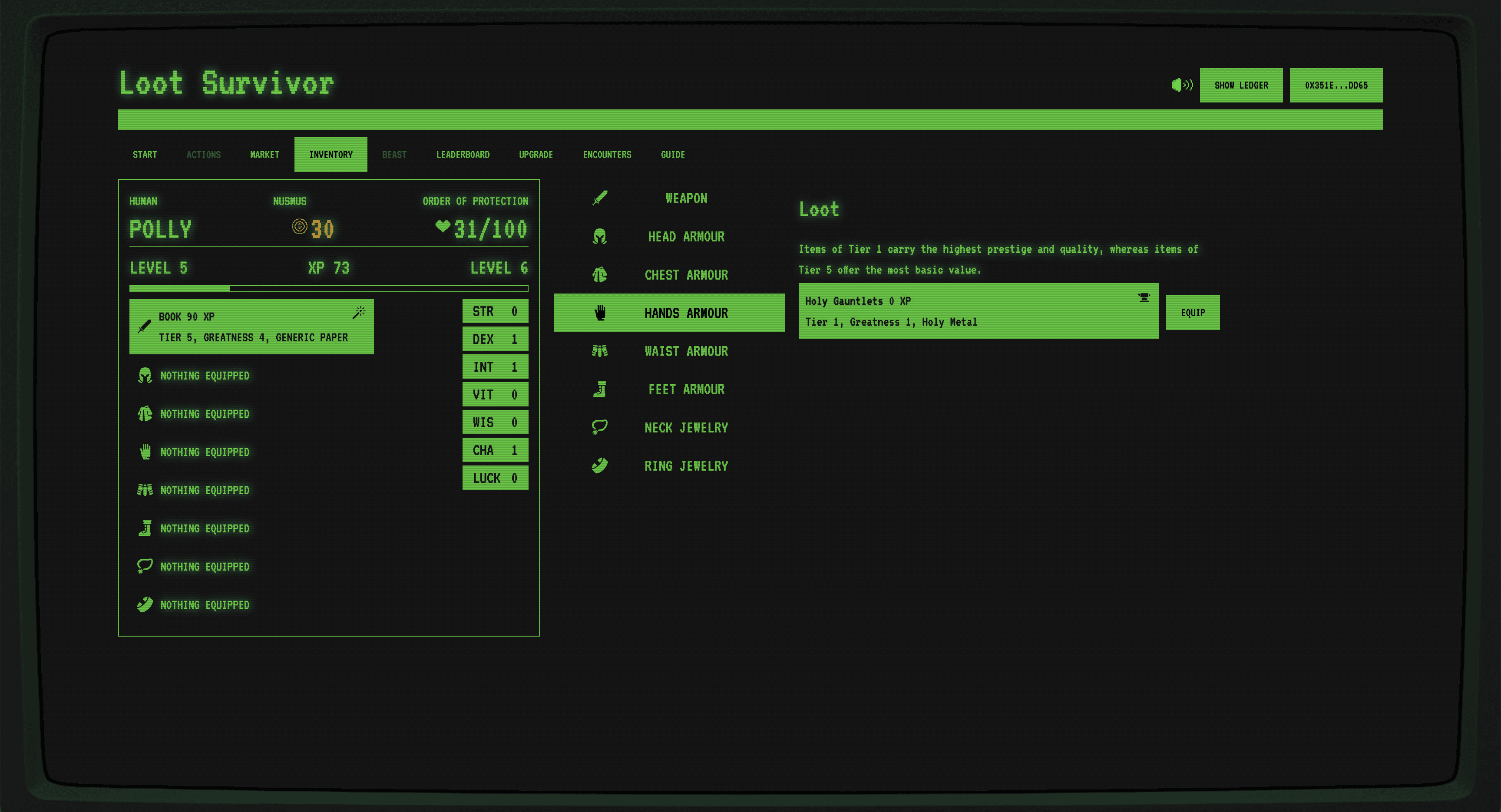Go to the Upgrade tab
Screen dimensions: 1501x812
coord(536,154)
